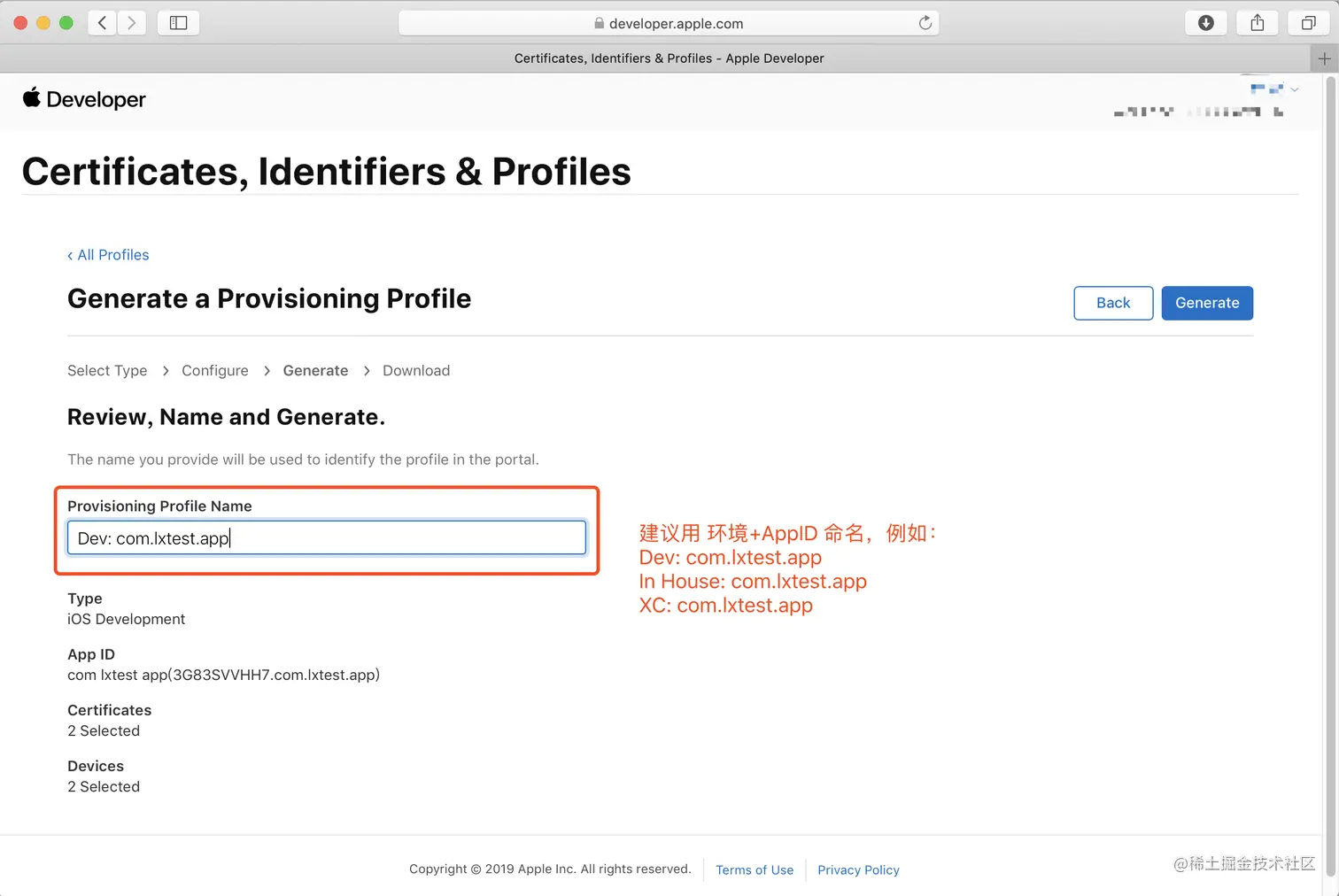Open the Privacy Policy link

(858, 870)
